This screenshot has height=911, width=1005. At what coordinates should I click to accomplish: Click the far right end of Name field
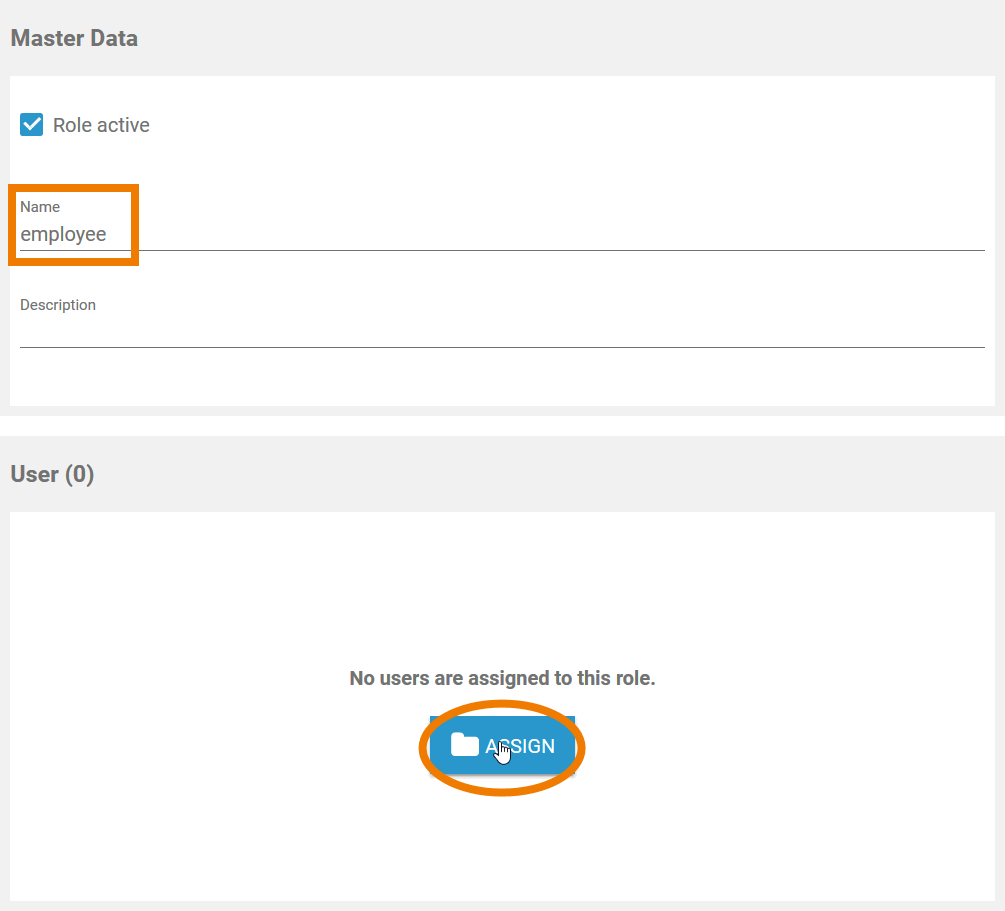click(x=970, y=235)
